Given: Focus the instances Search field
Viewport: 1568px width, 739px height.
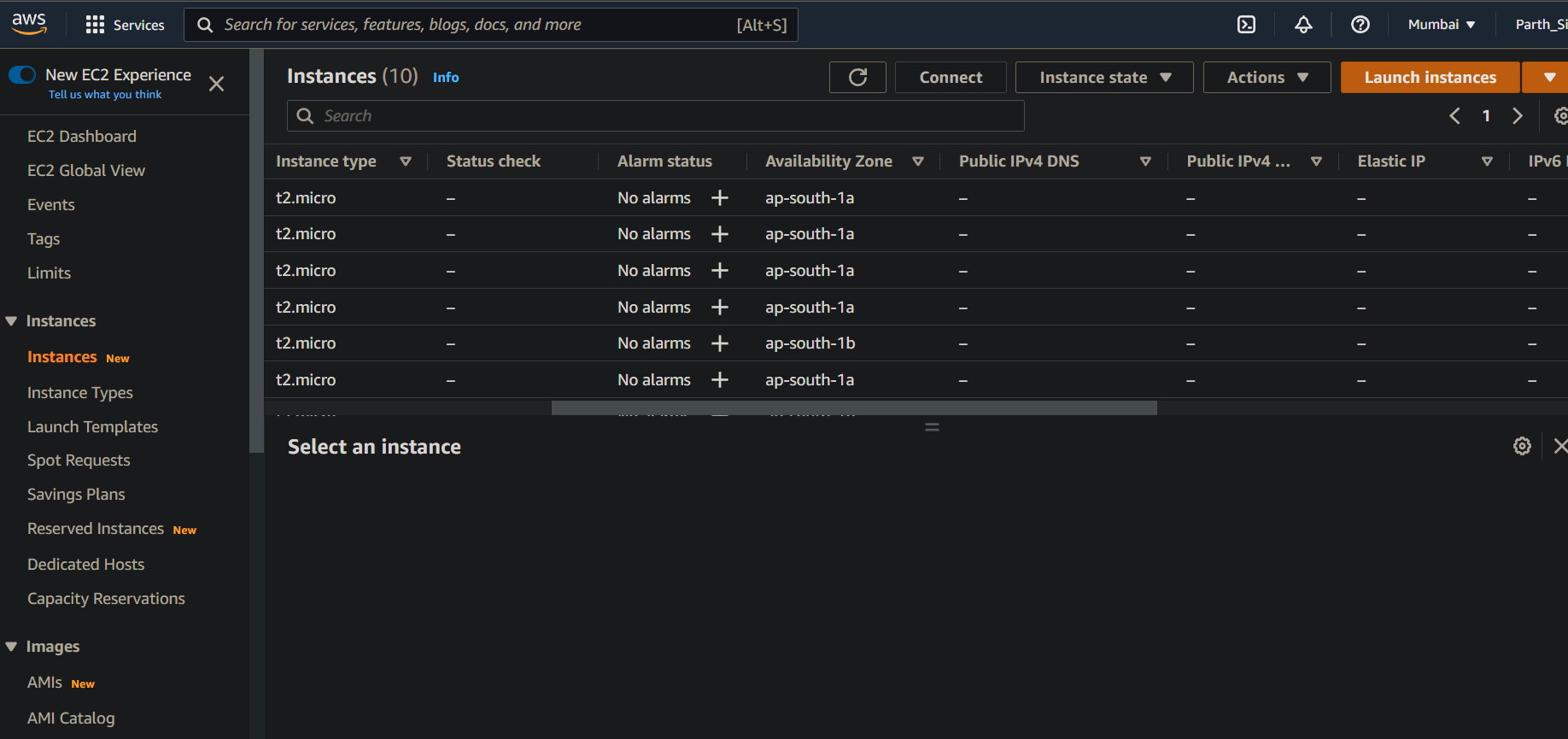Looking at the screenshot, I should coord(656,116).
